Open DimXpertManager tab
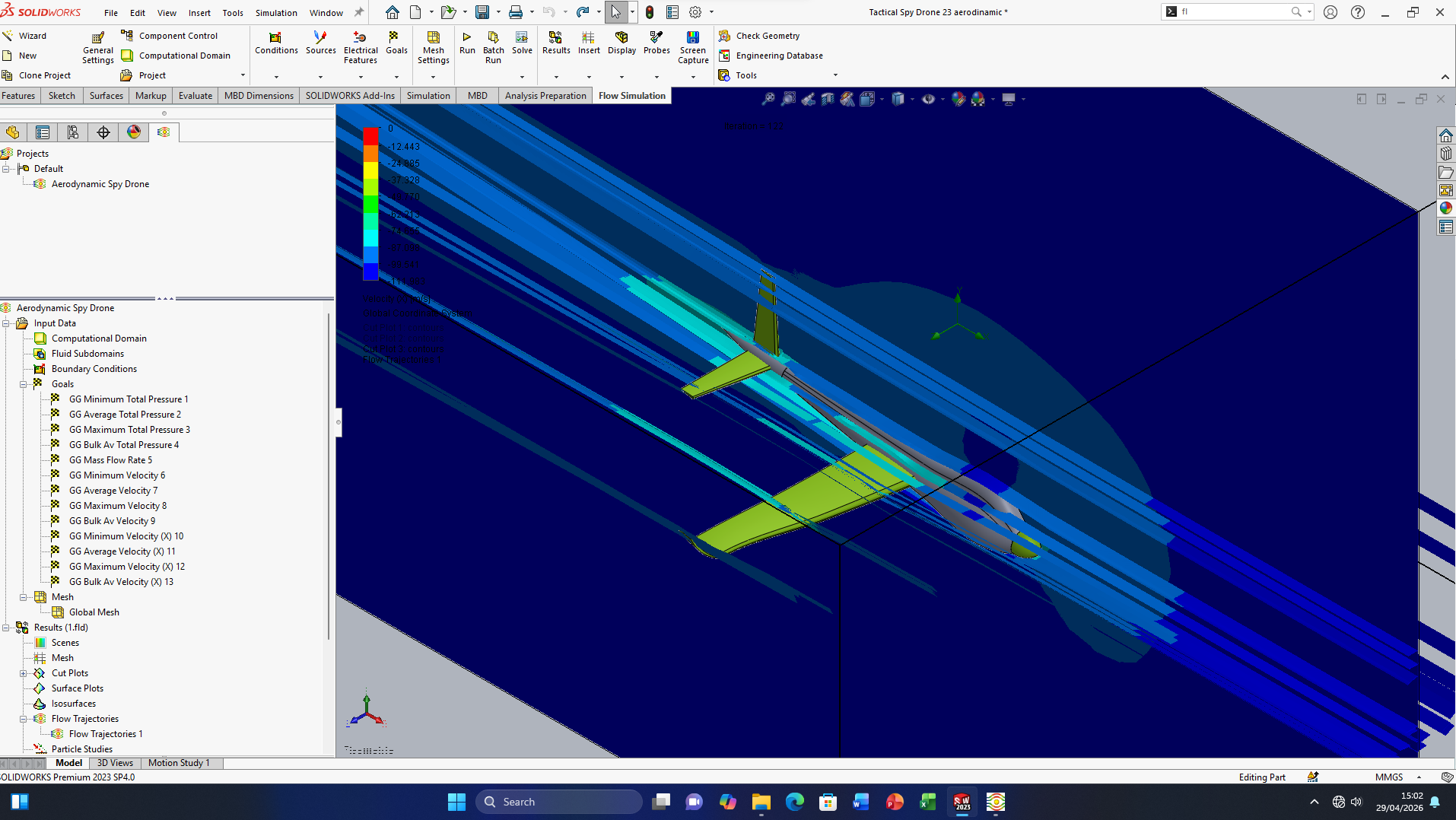 103,132
